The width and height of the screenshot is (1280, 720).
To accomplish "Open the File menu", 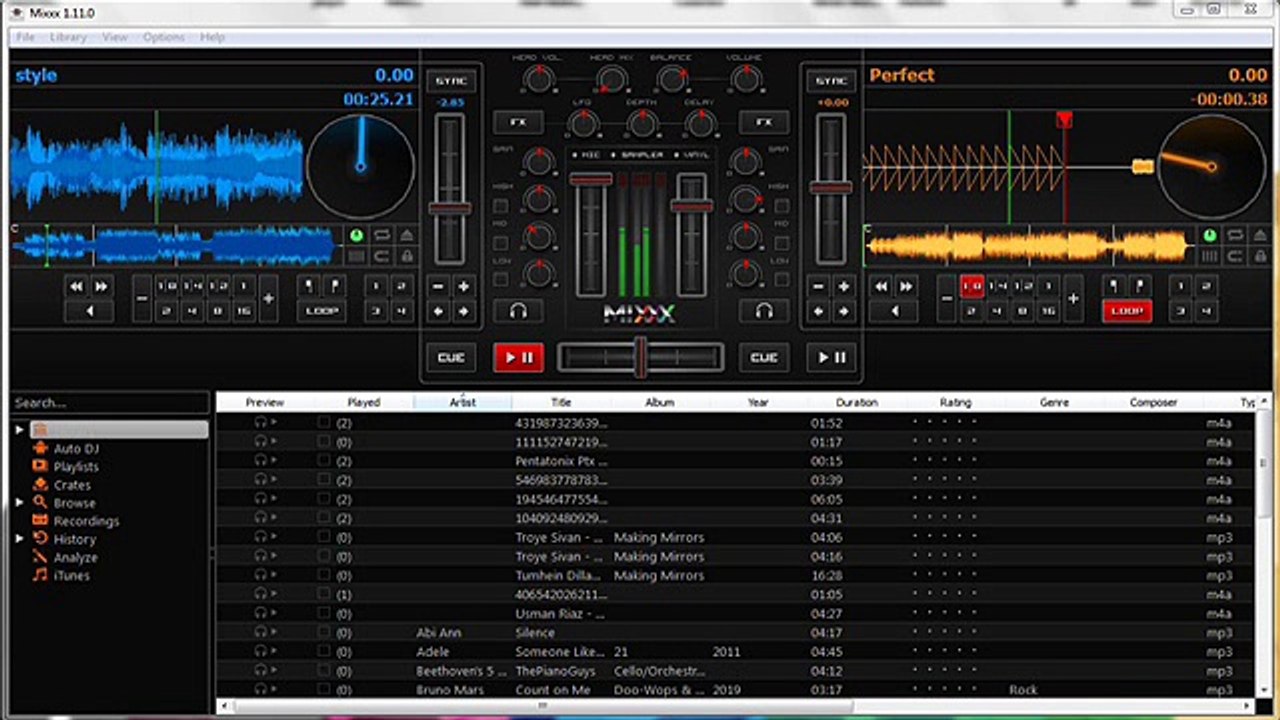I will pyautogui.click(x=25, y=37).
